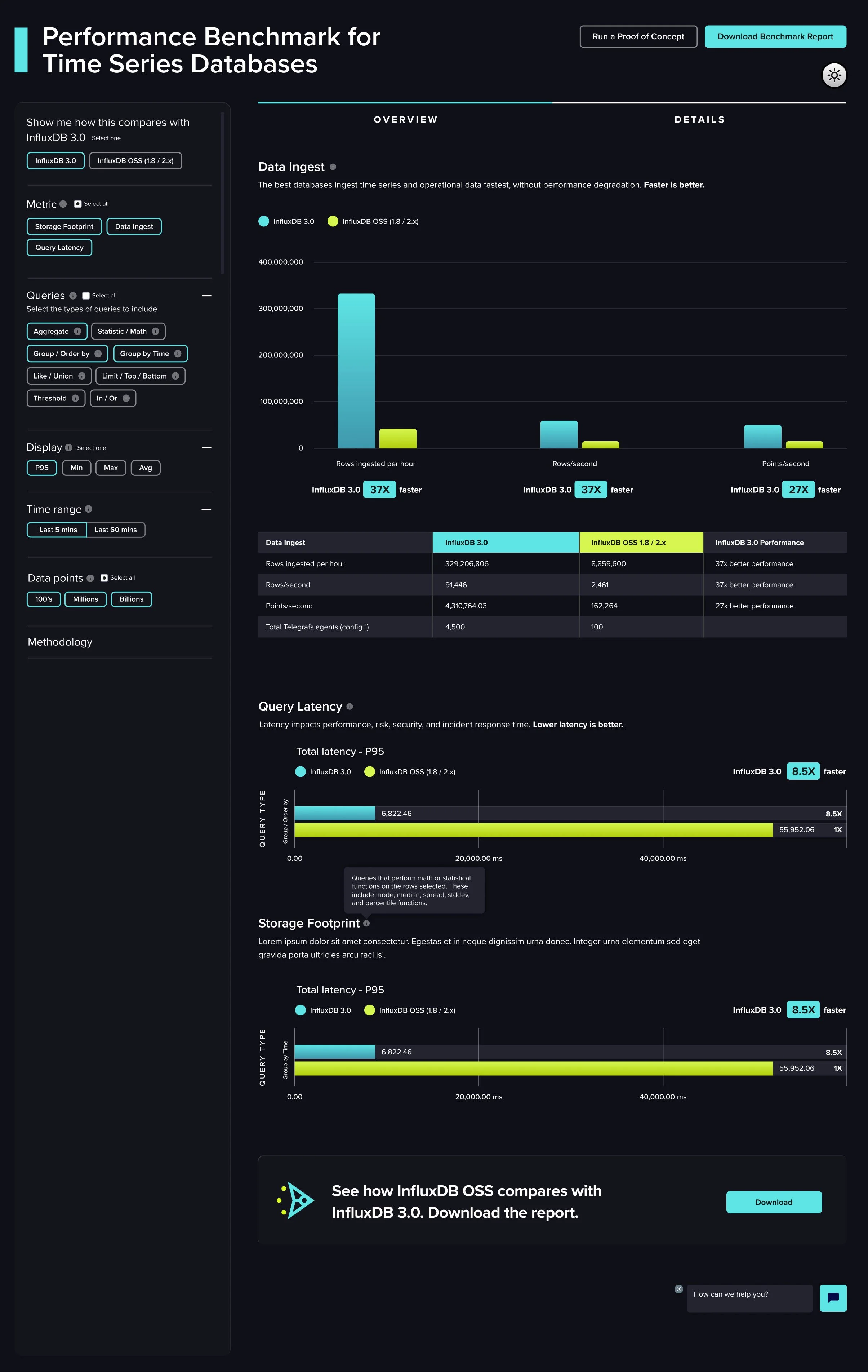Click 'Download Benchmark Report' button
The height and width of the screenshot is (1372, 868).
click(775, 36)
